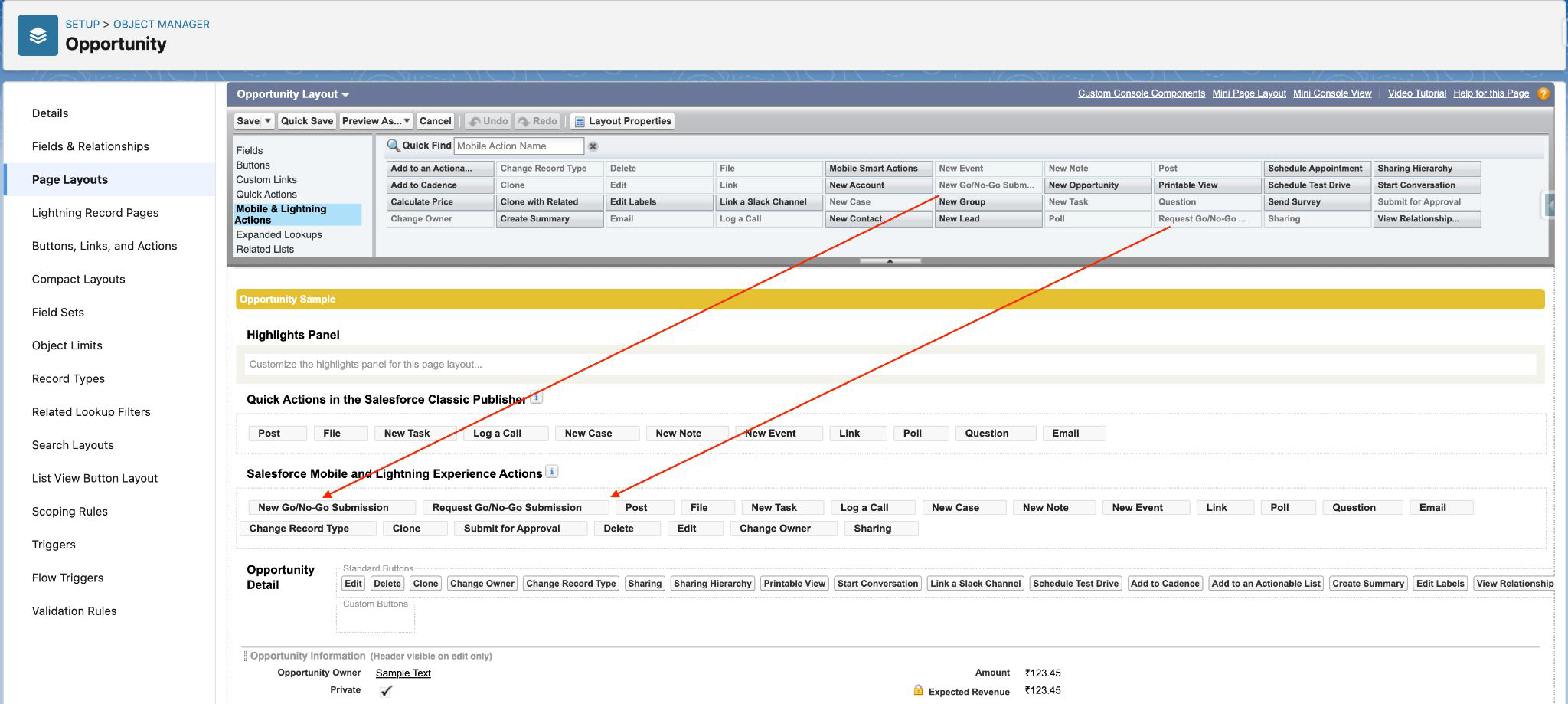Select New Go/No-Go Subm... in palette
Viewport: 1568px width, 704px height.
pyautogui.click(x=988, y=185)
